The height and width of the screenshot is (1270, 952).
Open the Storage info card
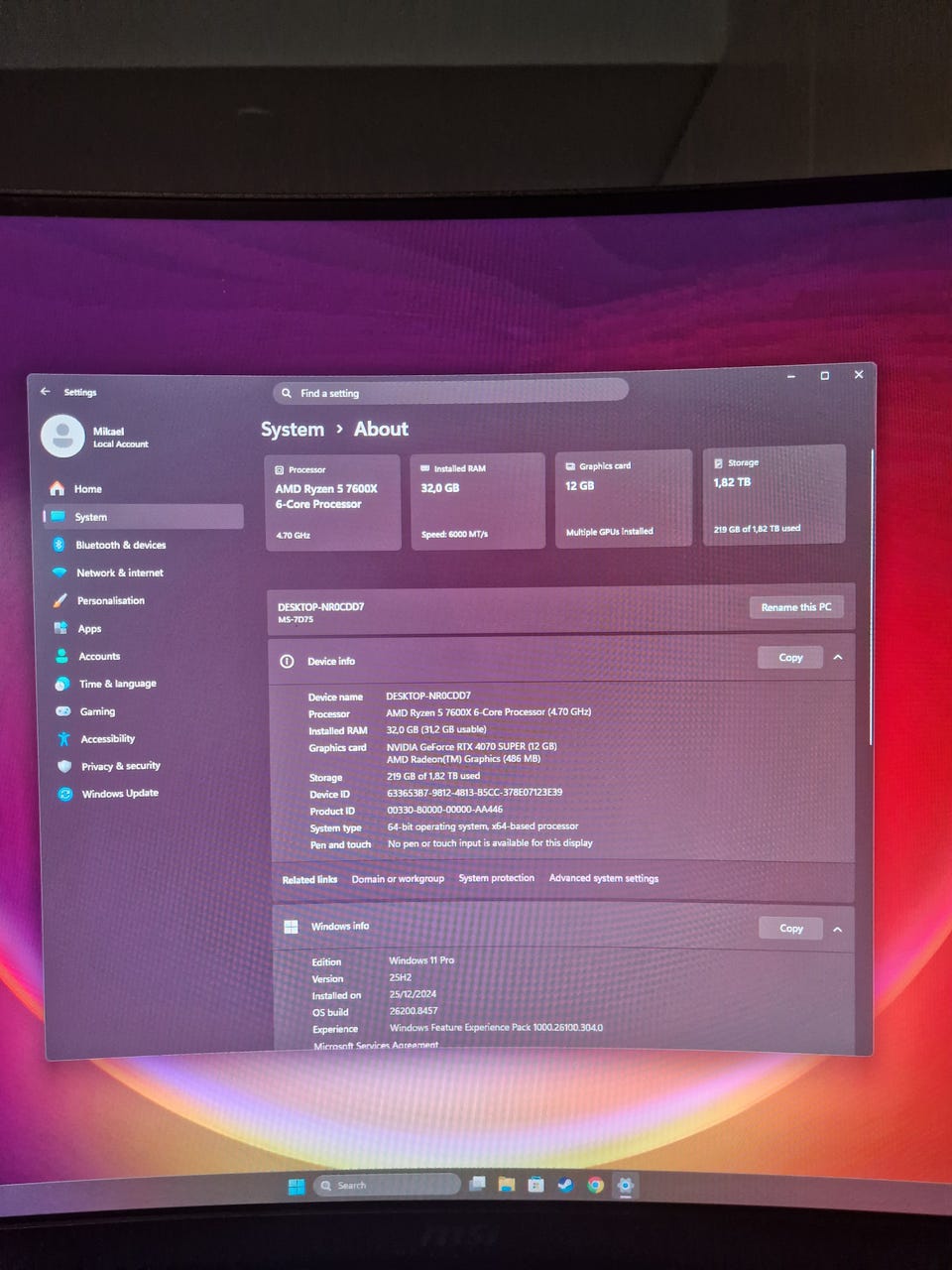click(773, 494)
